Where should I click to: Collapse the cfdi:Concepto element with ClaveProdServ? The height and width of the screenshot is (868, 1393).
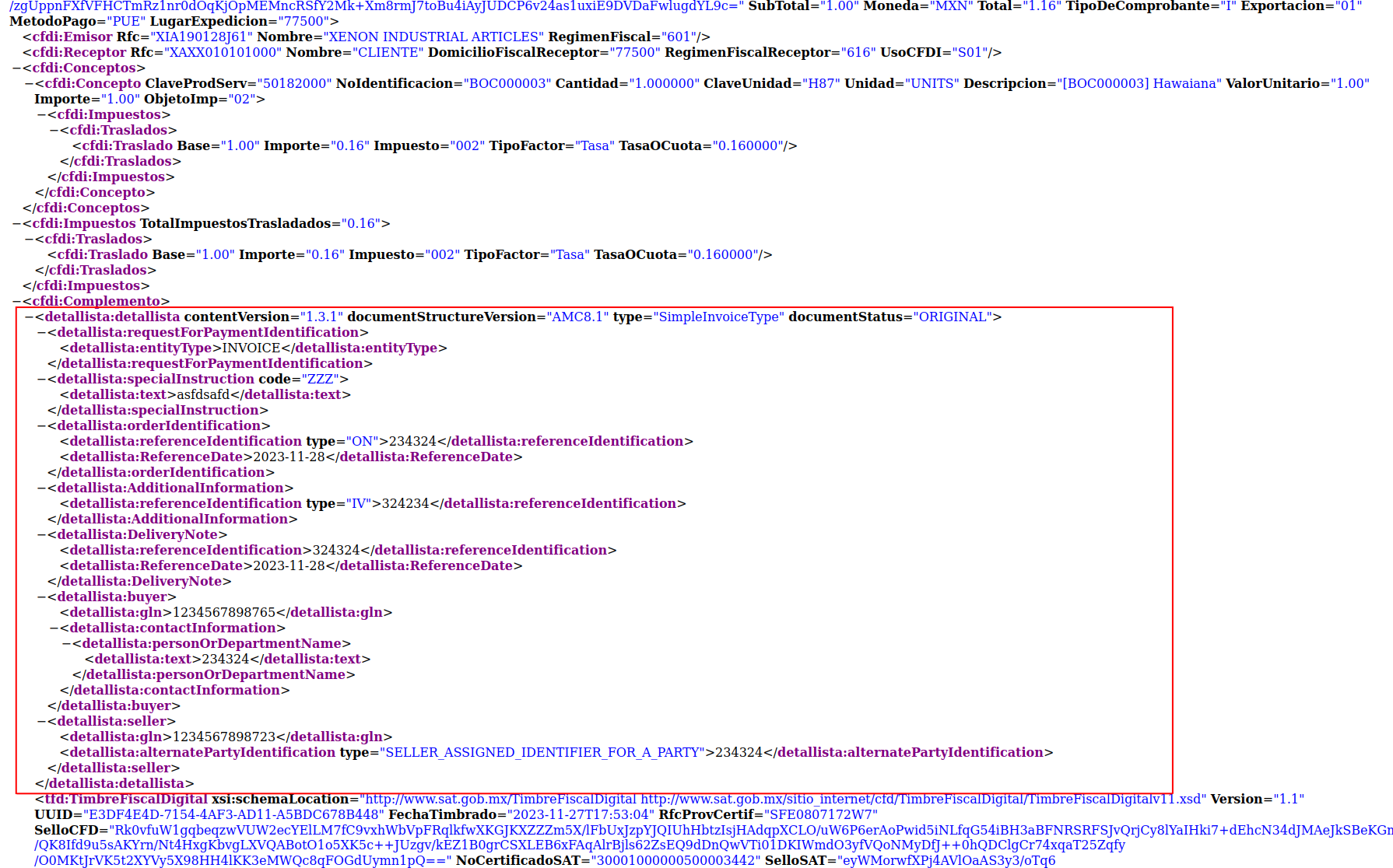[29, 84]
